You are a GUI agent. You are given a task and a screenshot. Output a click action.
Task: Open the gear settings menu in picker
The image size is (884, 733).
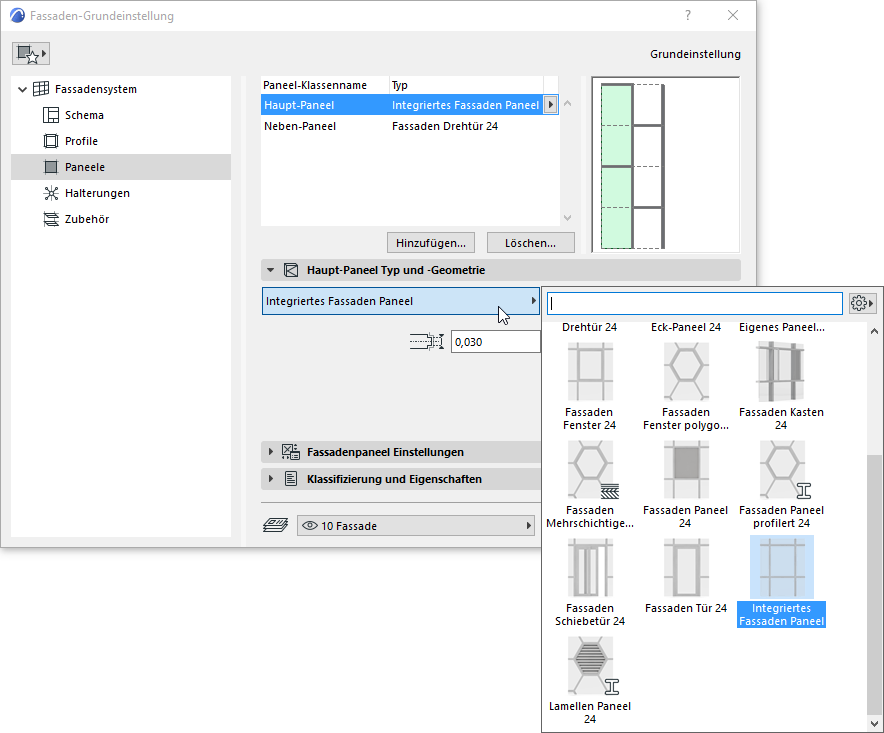coord(862,303)
